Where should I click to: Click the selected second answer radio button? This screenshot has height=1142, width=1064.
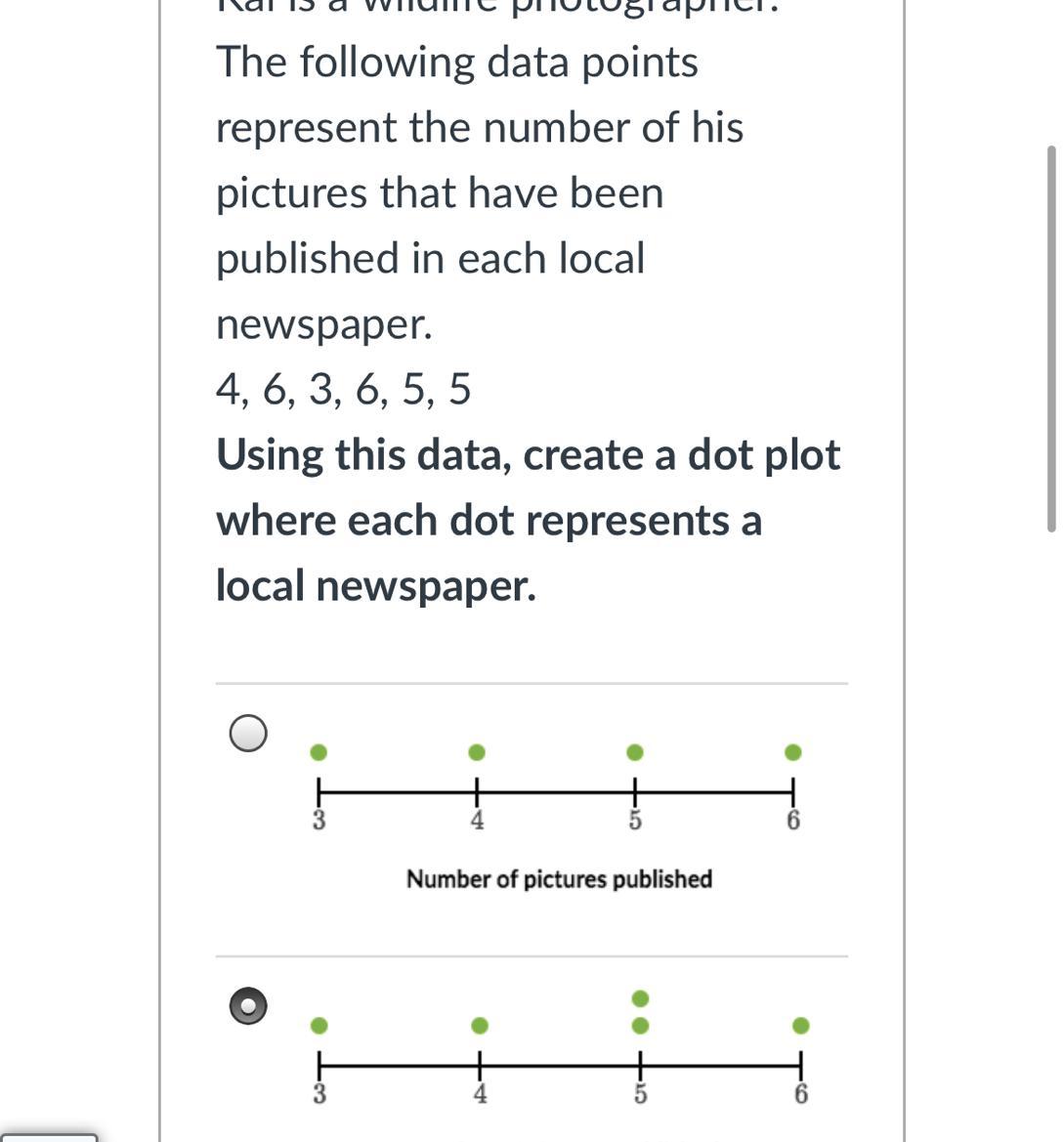248,1006
